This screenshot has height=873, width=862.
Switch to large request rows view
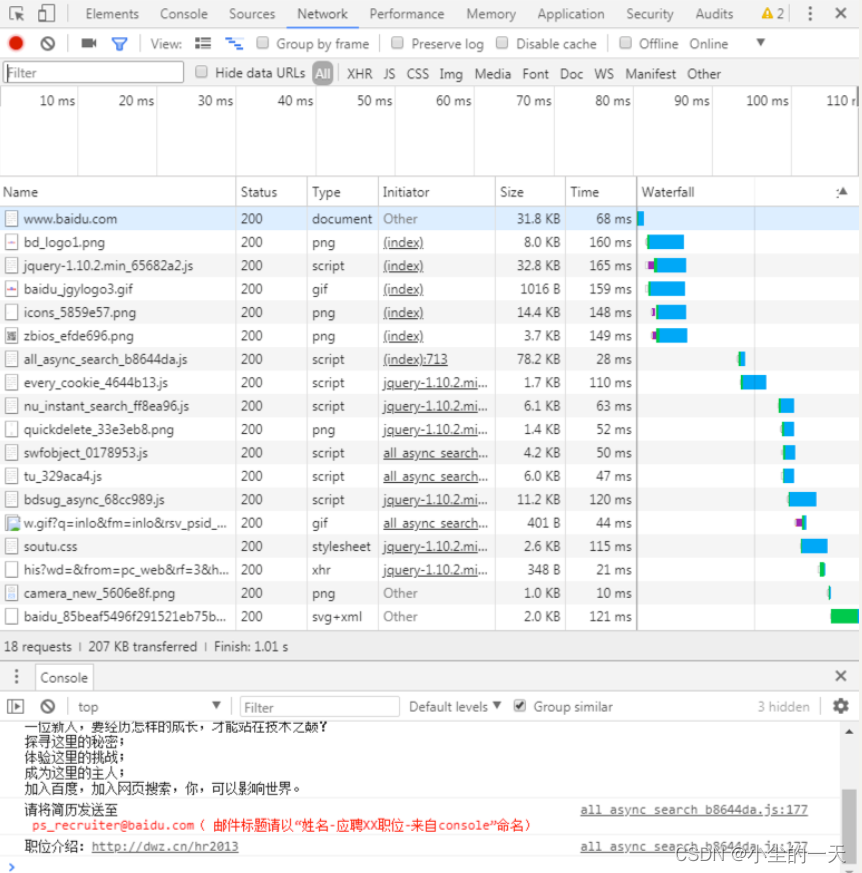point(203,43)
